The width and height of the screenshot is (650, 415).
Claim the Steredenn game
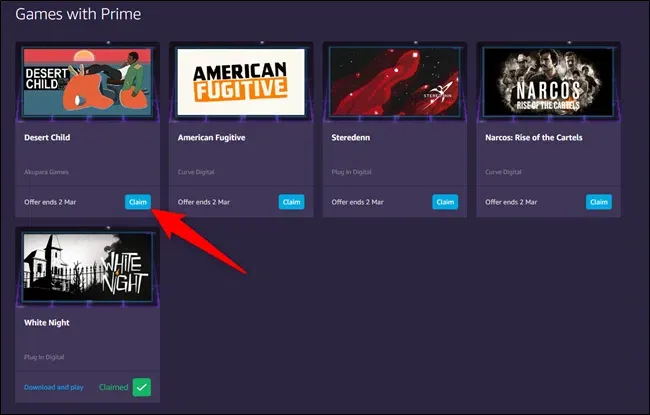445,202
